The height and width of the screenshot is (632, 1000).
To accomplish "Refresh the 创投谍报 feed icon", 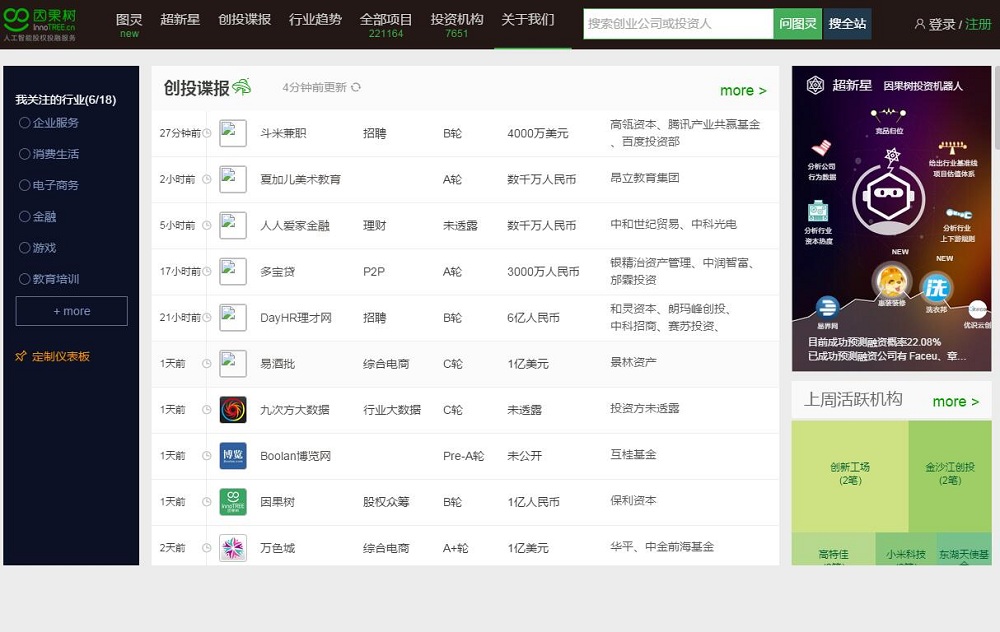I will 356,87.
